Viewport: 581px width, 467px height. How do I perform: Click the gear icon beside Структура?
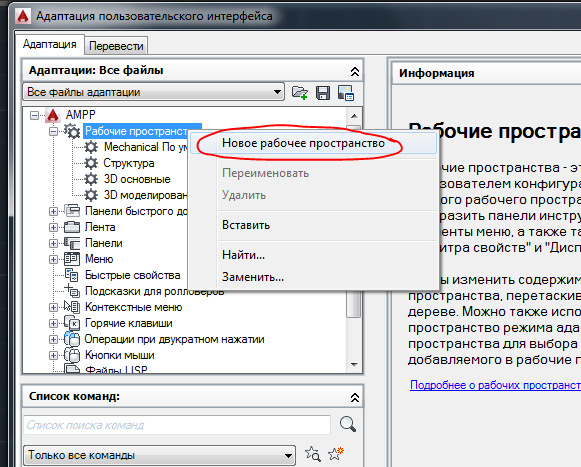pyautogui.click(x=91, y=163)
